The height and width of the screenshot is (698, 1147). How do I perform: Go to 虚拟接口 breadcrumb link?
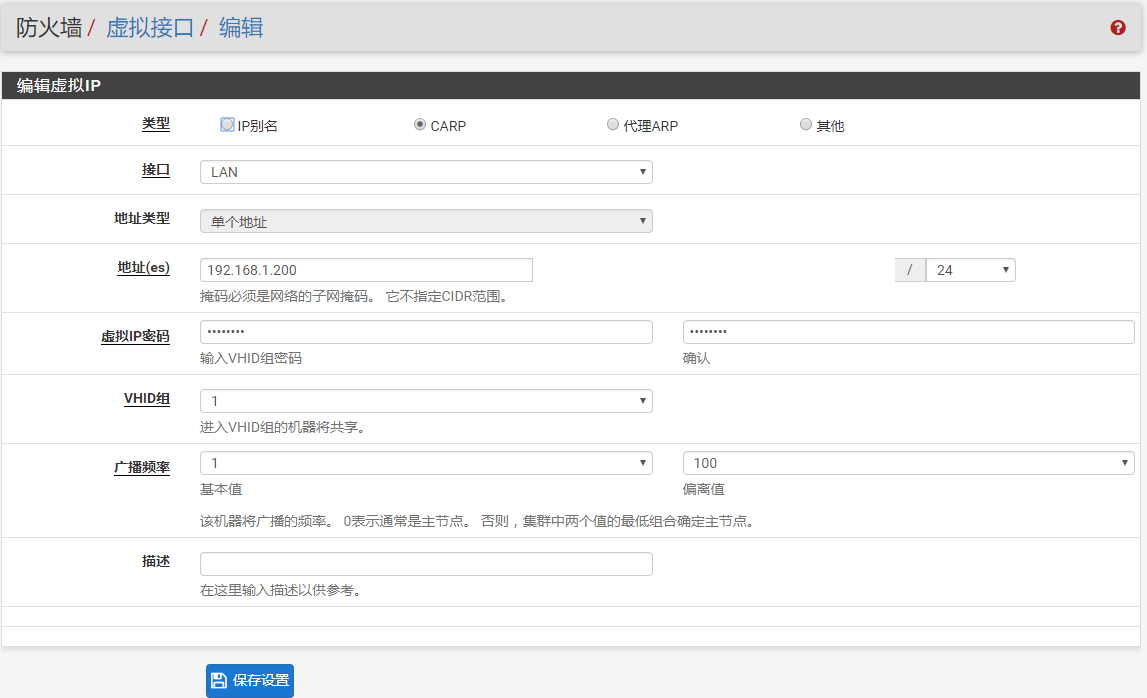pyautogui.click(x=150, y=28)
